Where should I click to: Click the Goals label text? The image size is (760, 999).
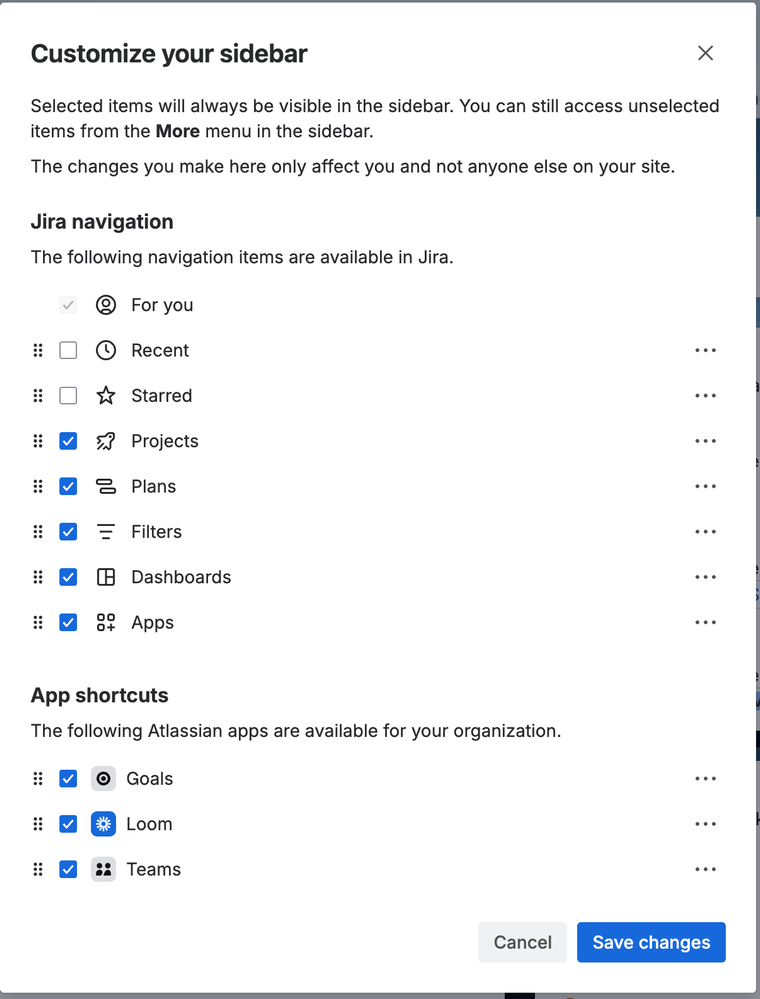tap(150, 779)
